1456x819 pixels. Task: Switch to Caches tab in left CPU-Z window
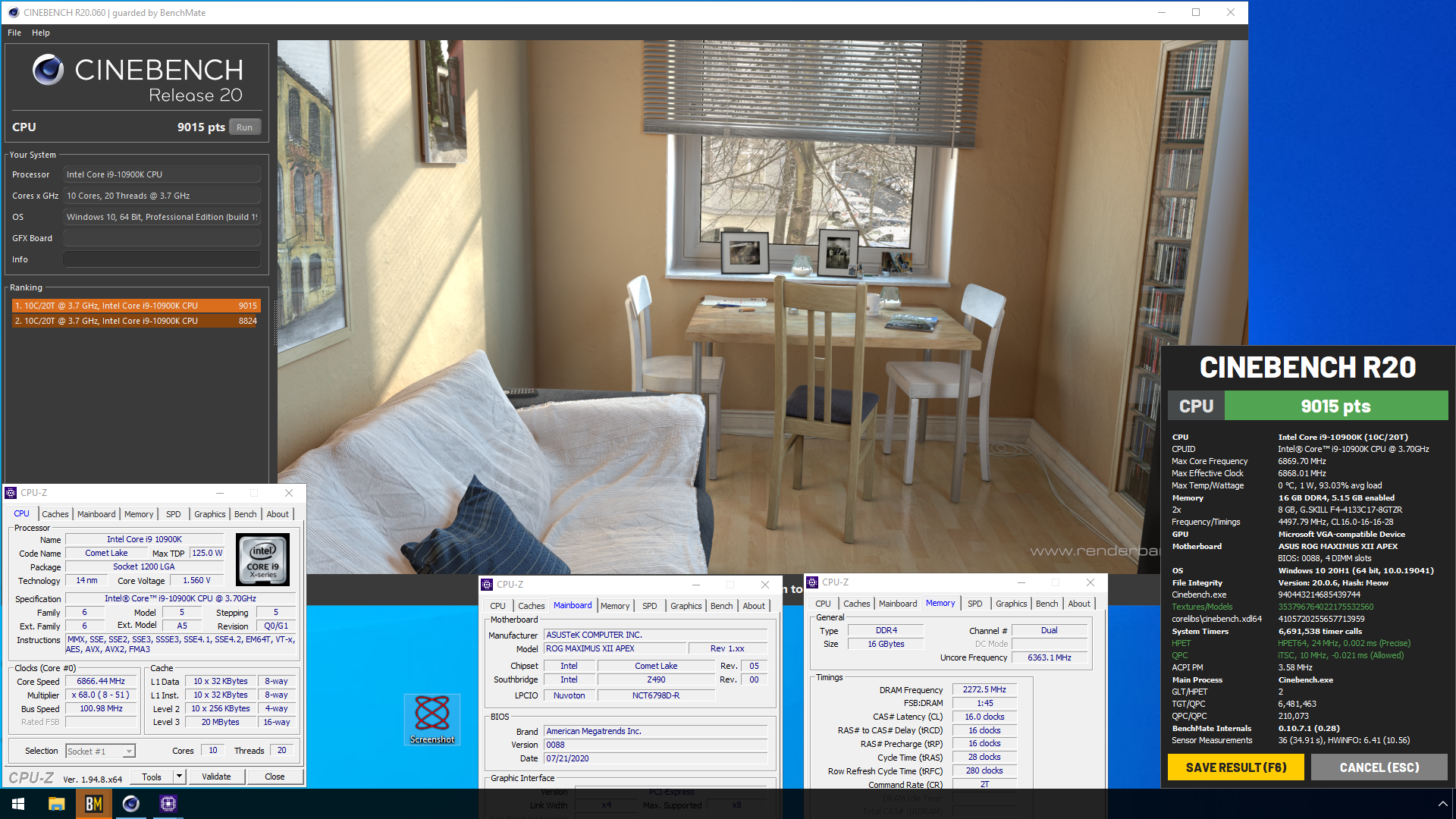tap(55, 514)
